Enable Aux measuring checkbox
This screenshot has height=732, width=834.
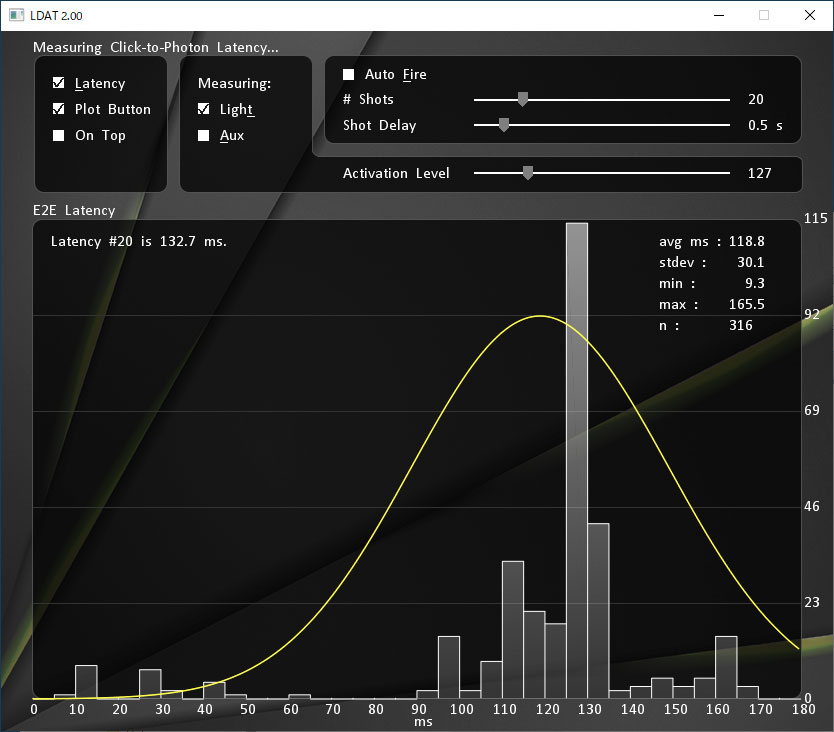(x=204, y=135)
